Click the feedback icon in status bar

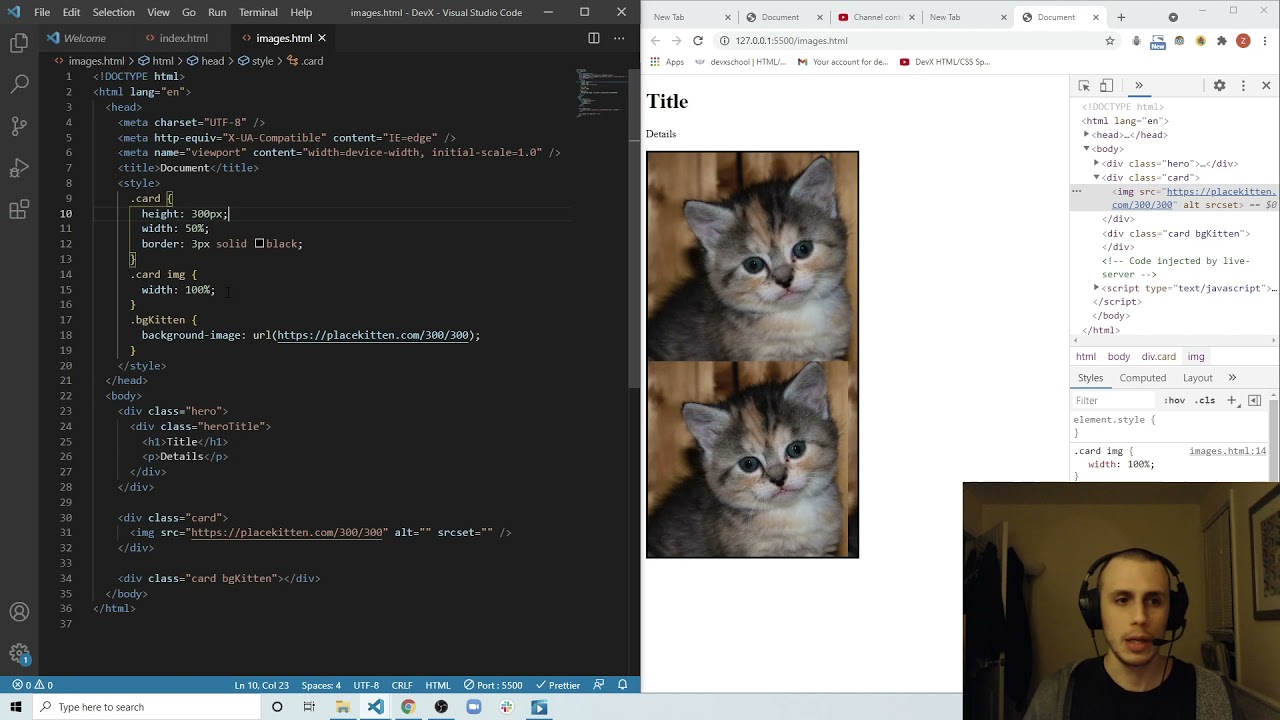tap(599, 685)
